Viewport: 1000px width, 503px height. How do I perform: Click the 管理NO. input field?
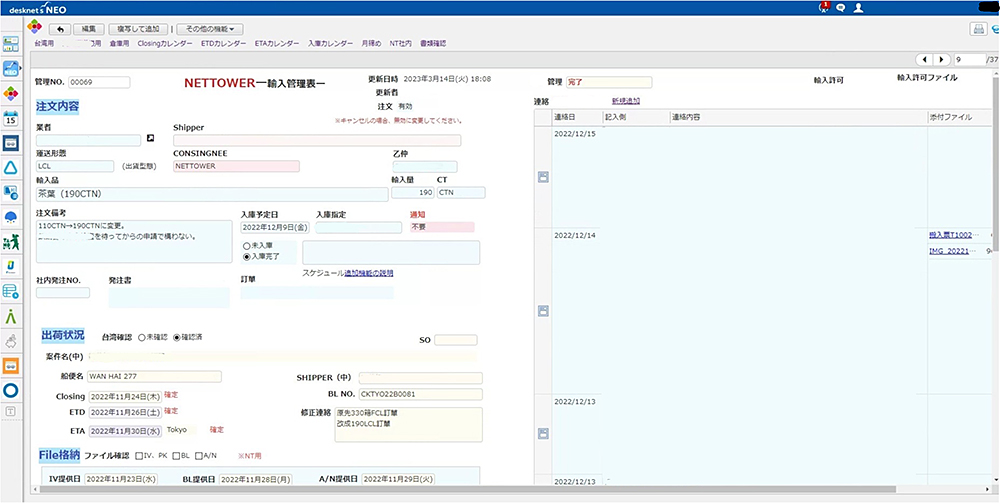coord(98,82)
